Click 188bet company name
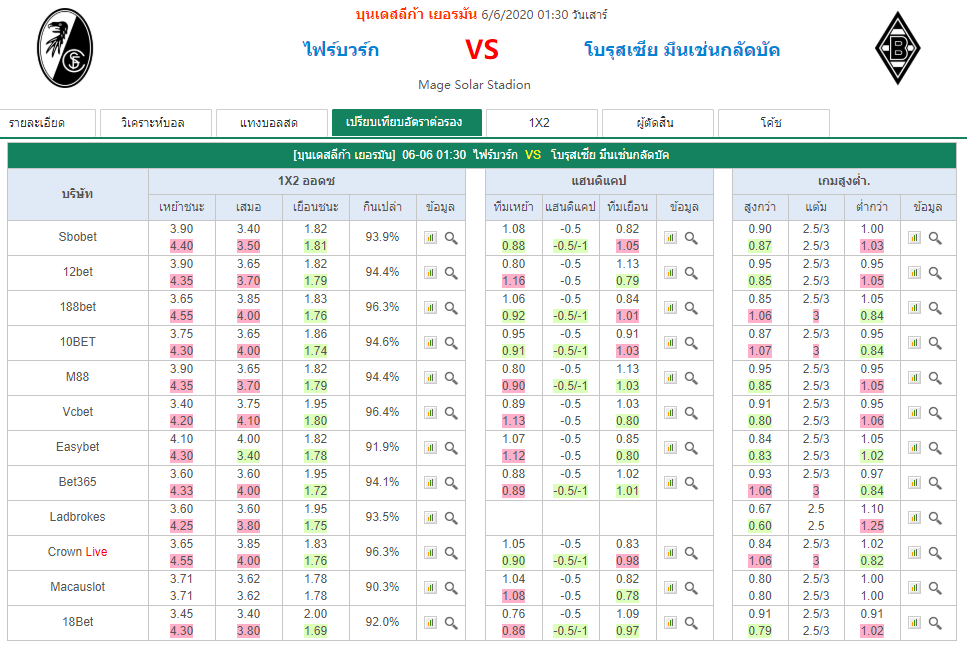The height and width of the screenshot is (648, 967). tap(78, 307)
